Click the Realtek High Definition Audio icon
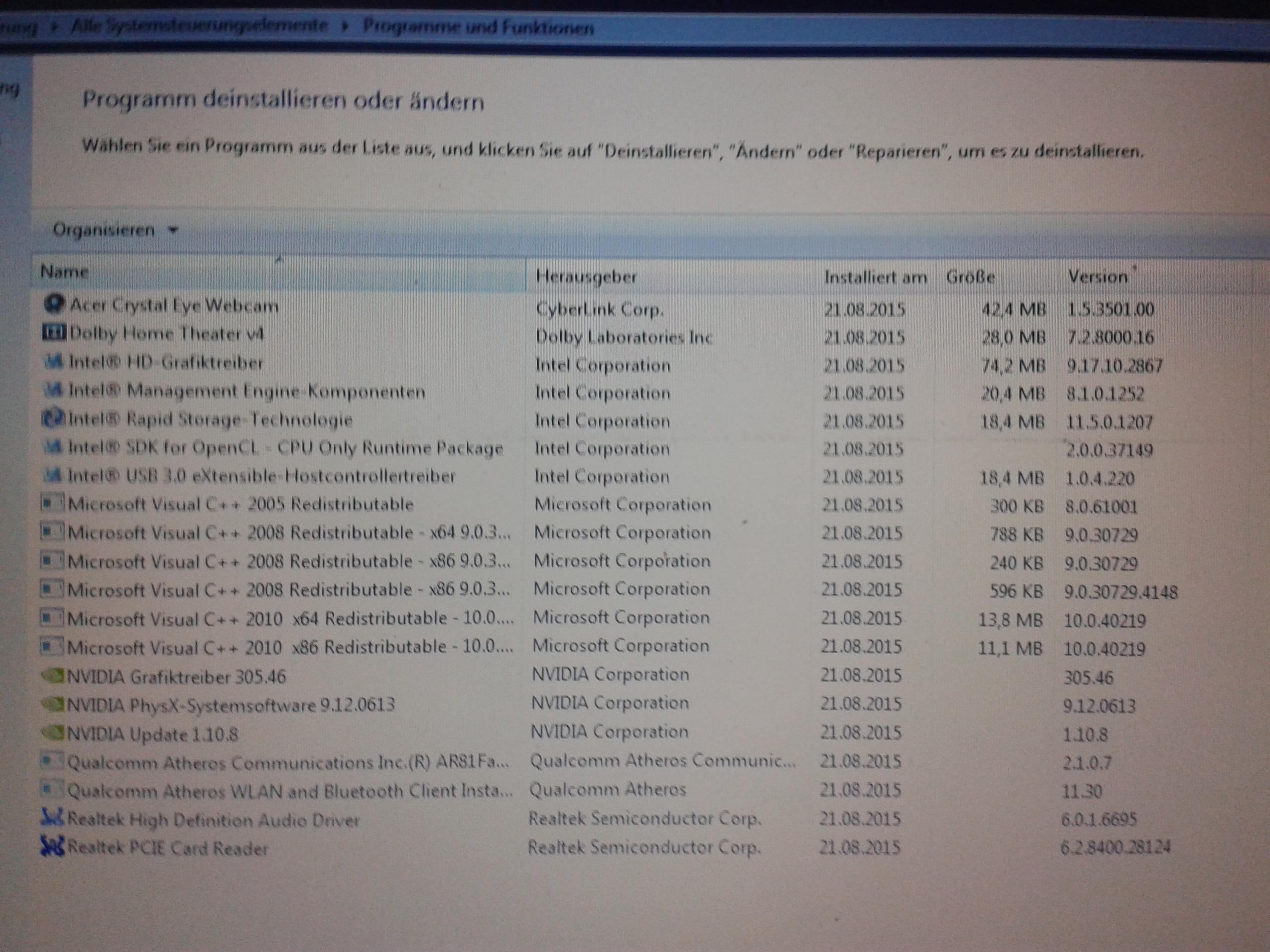The image size is (1270, 952). click(x=52, y=818)
